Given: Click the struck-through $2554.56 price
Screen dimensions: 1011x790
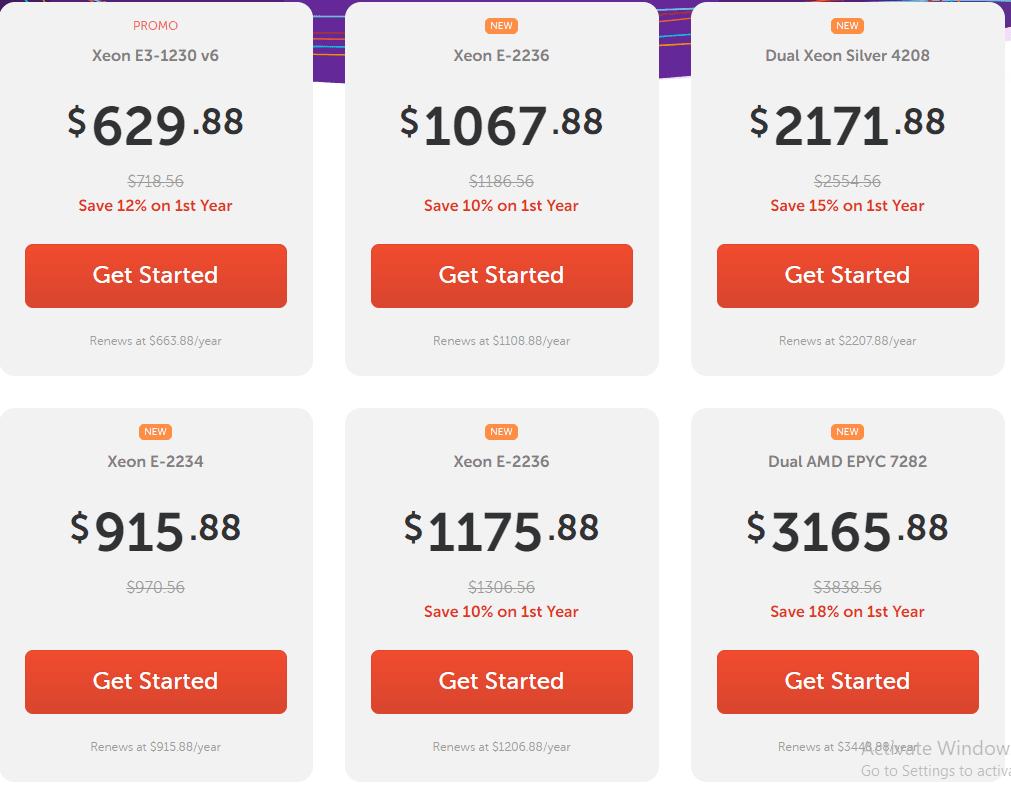Looking at the screenshot, I should [x=847, y=181].
